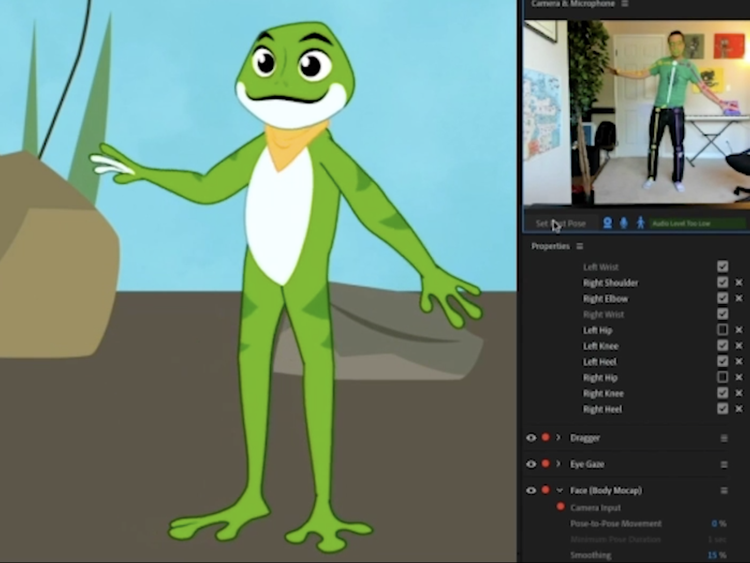Uncheck the Right Shoulder checkbox
This screenshot has height=563, width=750.
(723, 282)
